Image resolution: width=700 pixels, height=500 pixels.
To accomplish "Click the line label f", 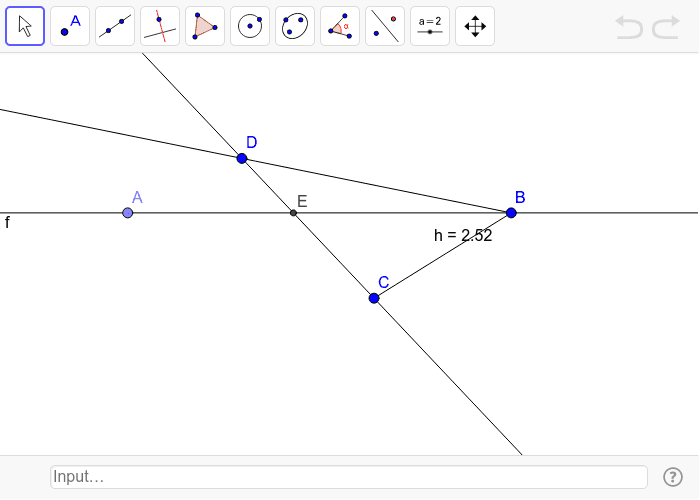I will coord(7,222).
